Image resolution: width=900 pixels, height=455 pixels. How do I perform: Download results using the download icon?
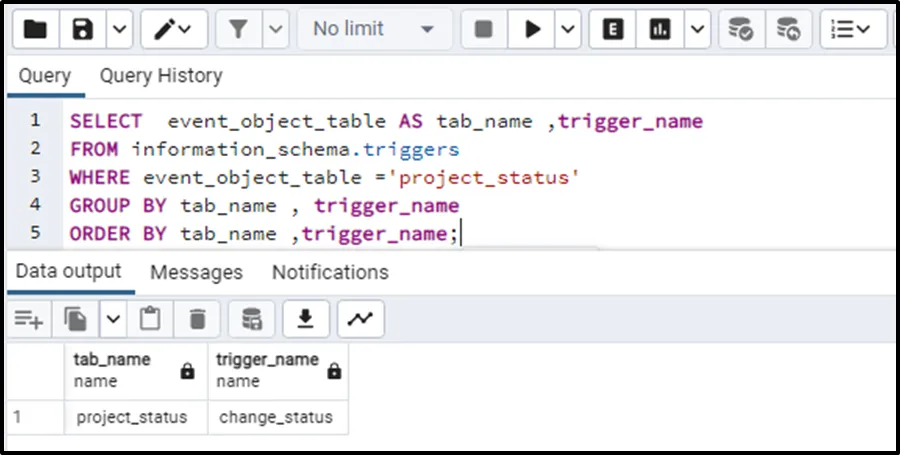(x=306, y=319)
